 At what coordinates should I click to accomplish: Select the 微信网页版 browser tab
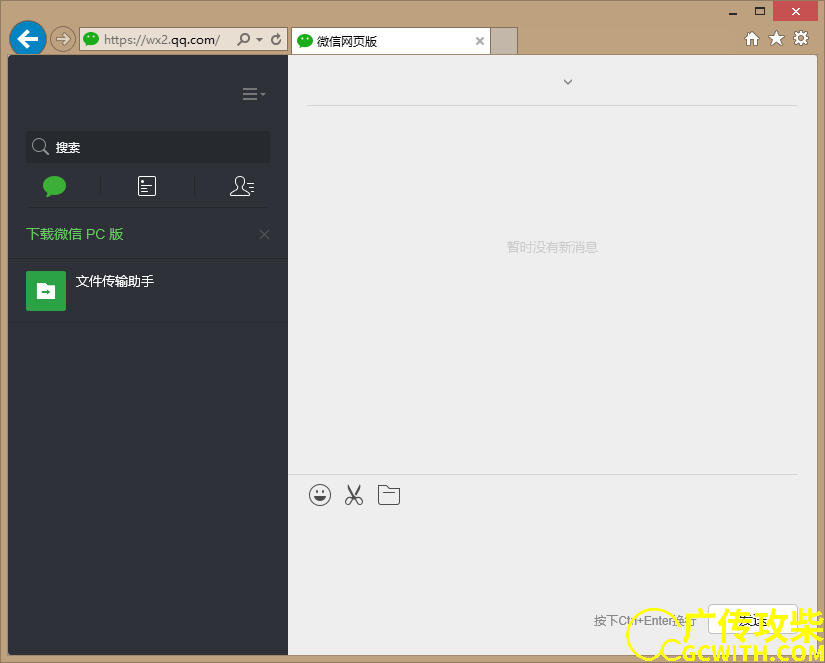click(390, 41)
